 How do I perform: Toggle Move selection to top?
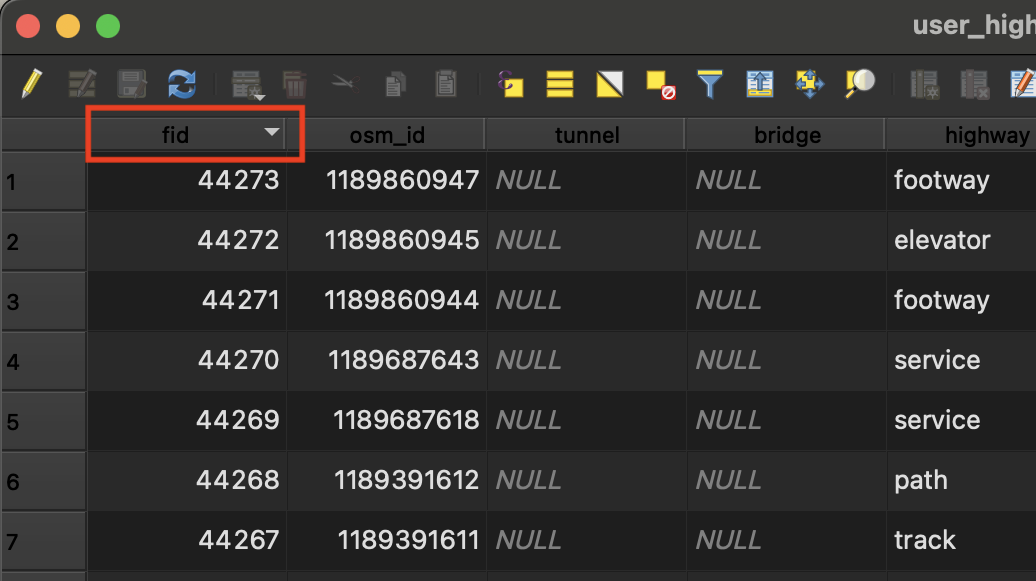(x=759, y=84)
